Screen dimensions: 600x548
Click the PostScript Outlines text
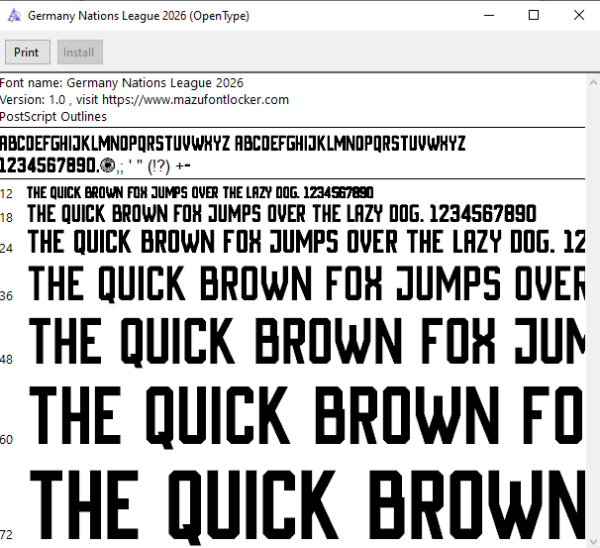coord(53,116)
